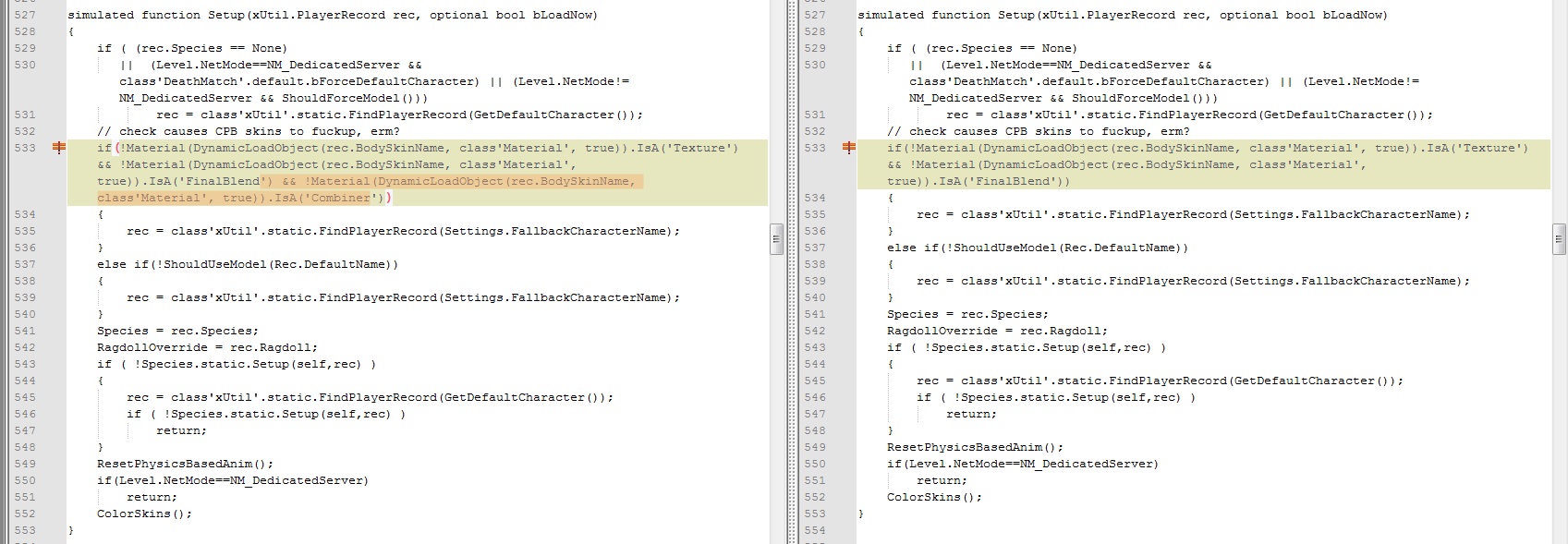Click left pane line 535 FallbackCharacterName statement
The image size is (1568, 544).
coord(404,231)
